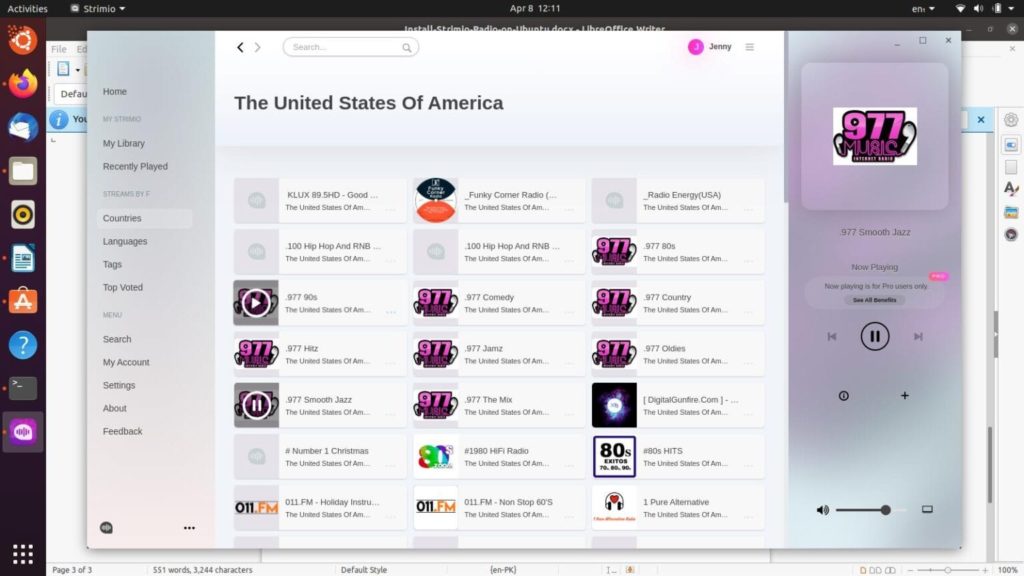Open Firefox from the Ubuntu dock

pyautogui.click(x=22, y=84)
